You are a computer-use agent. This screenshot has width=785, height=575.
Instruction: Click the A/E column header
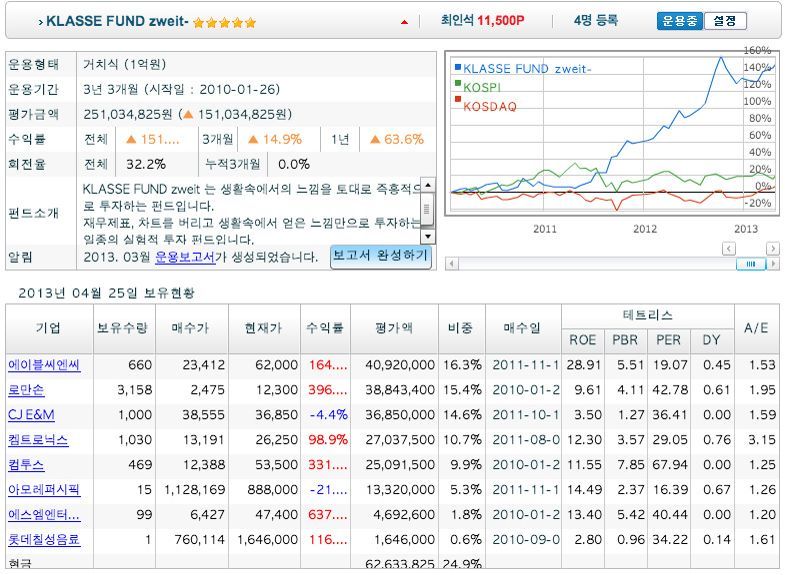756,328
